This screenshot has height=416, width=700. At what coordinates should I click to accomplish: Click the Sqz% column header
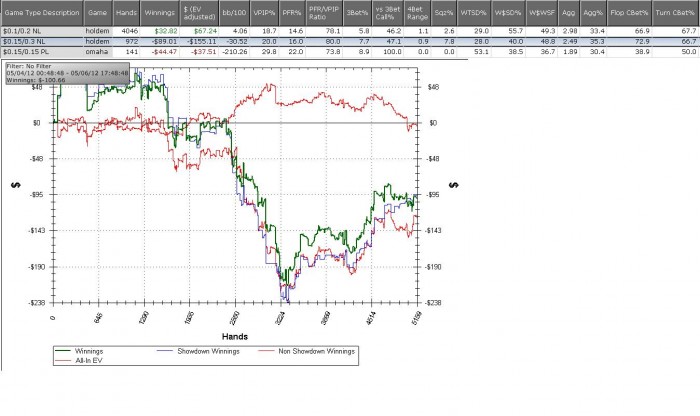444,13
